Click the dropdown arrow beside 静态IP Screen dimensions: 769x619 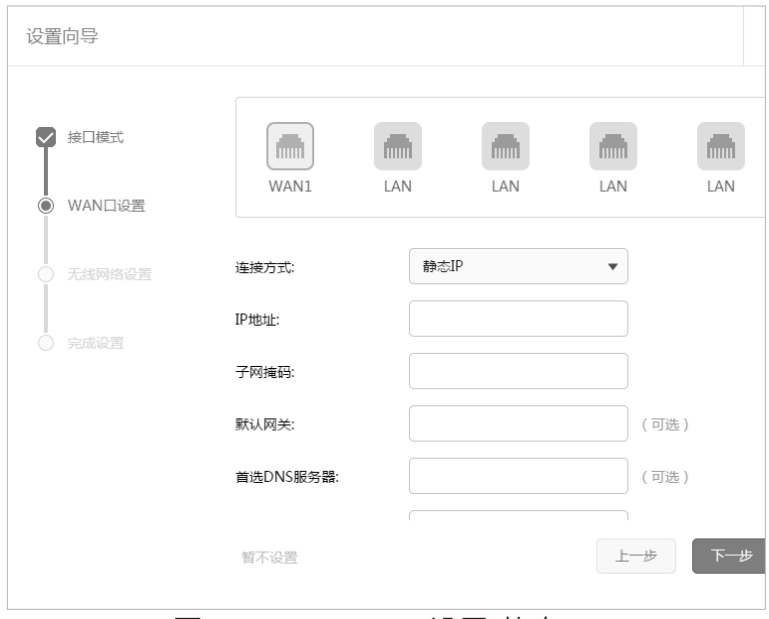pos(613,266)
